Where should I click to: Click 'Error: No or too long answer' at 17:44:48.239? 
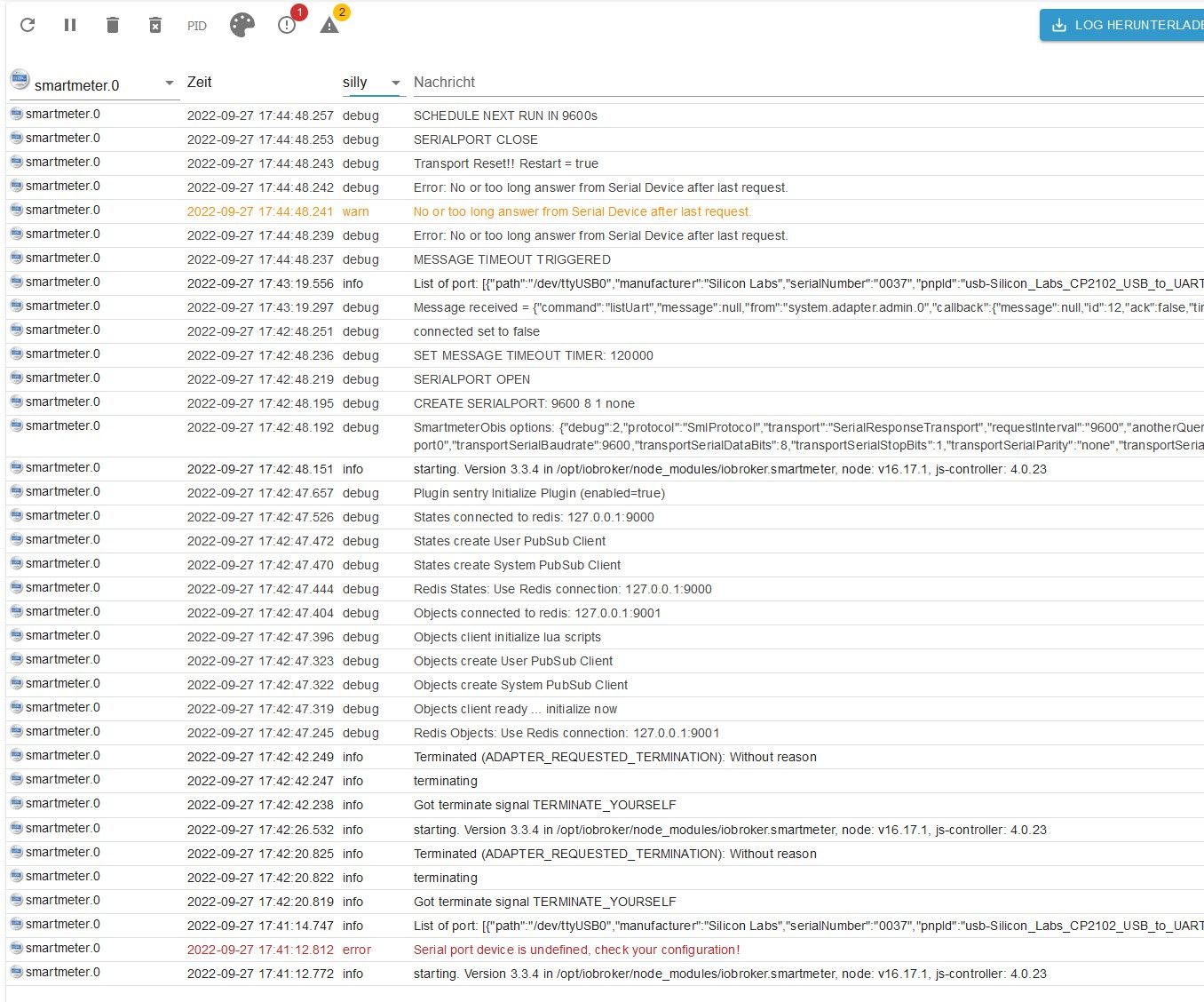click(601, 235)
